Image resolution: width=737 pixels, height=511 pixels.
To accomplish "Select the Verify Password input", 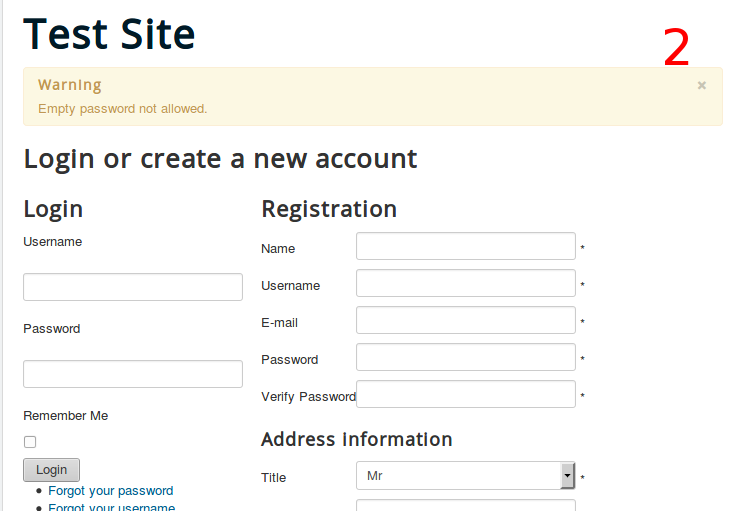I will point(466,394).
